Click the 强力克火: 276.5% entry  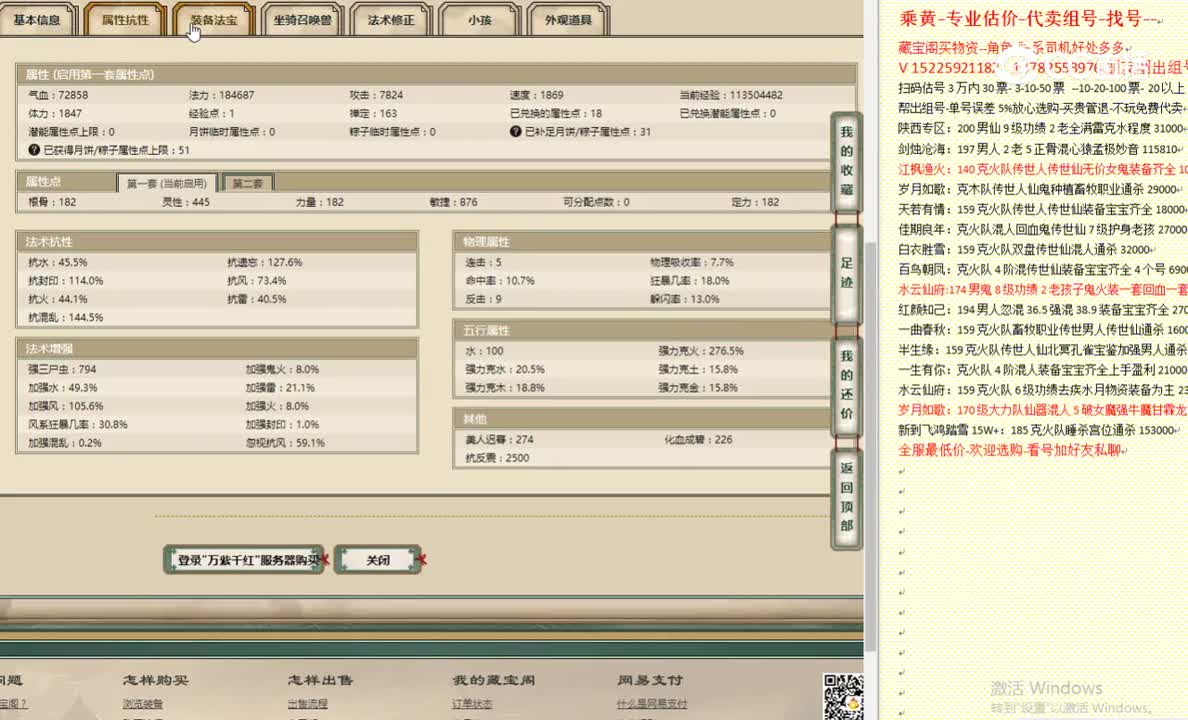(701, 351)
